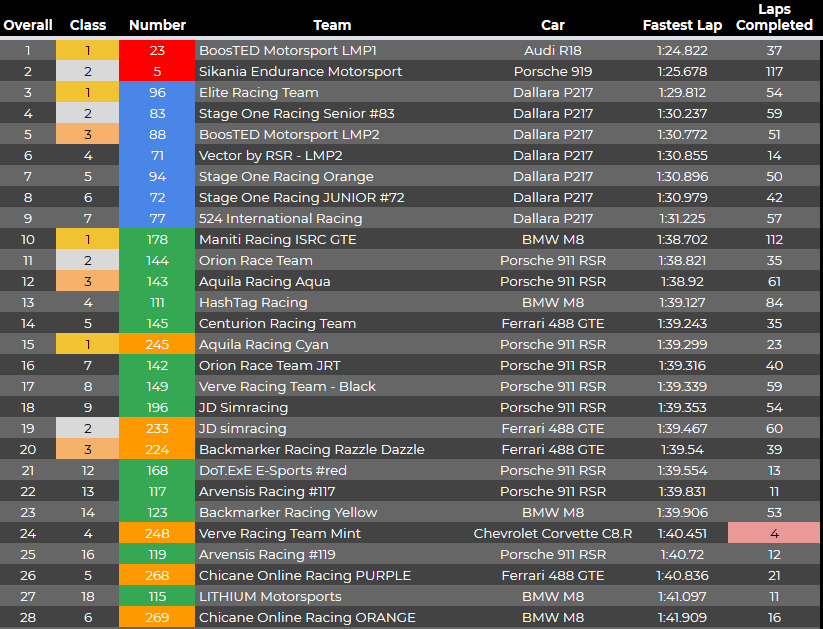823x629 pixels.
Task: Click team Sikania Endurance Motorsport
Action: pos(300,71)
